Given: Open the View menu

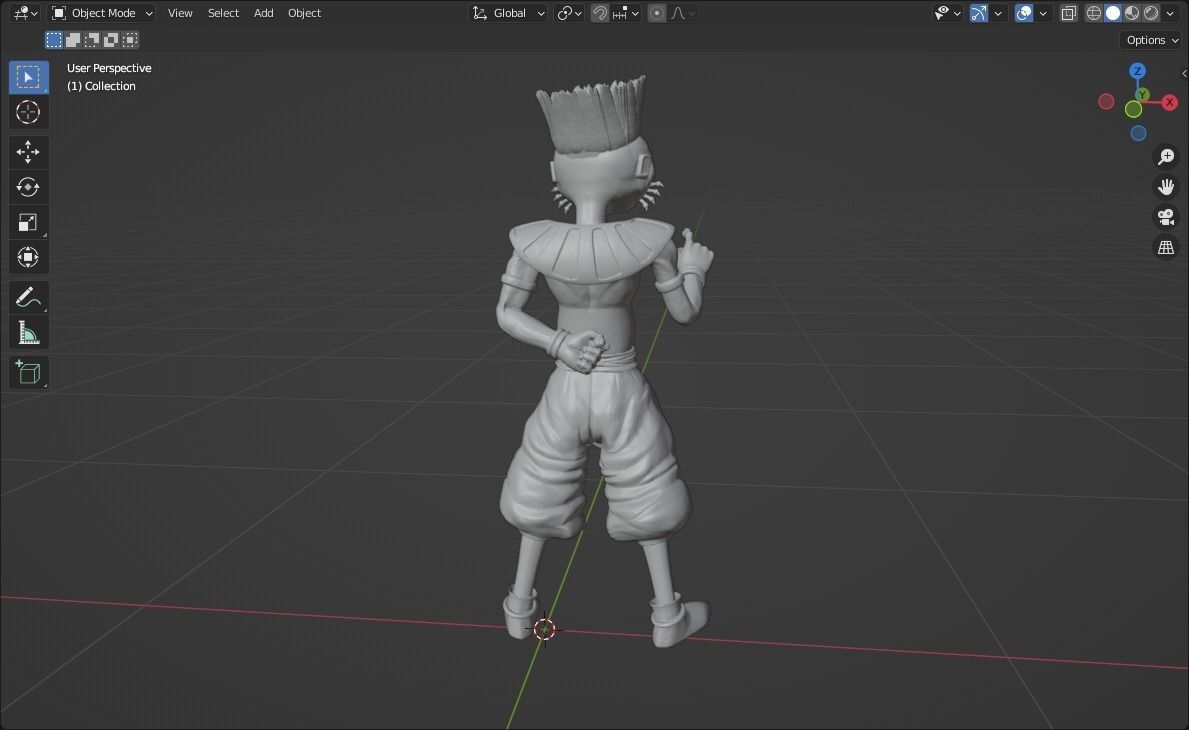Looking at the screenshot, I should click(180, 13).
